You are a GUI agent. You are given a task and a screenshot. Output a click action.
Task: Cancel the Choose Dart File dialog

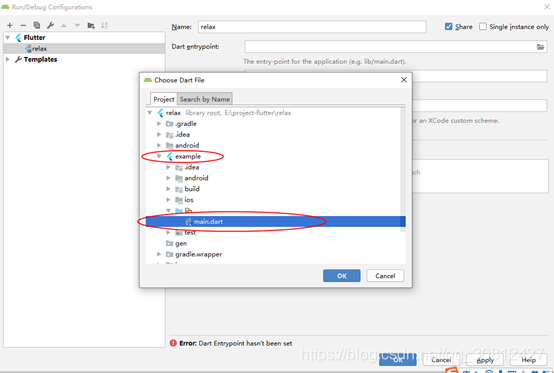point(385,276)
